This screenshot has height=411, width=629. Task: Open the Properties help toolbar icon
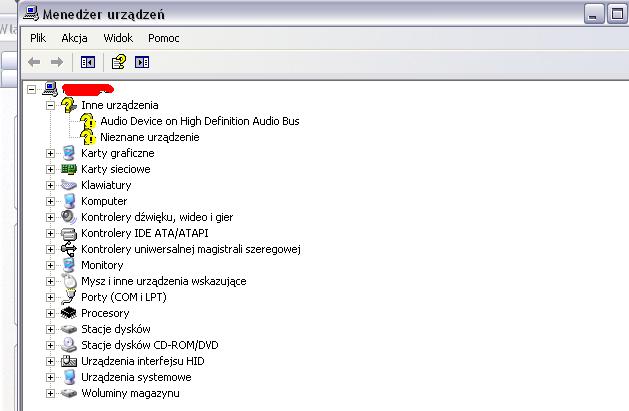tap(119, 62)
